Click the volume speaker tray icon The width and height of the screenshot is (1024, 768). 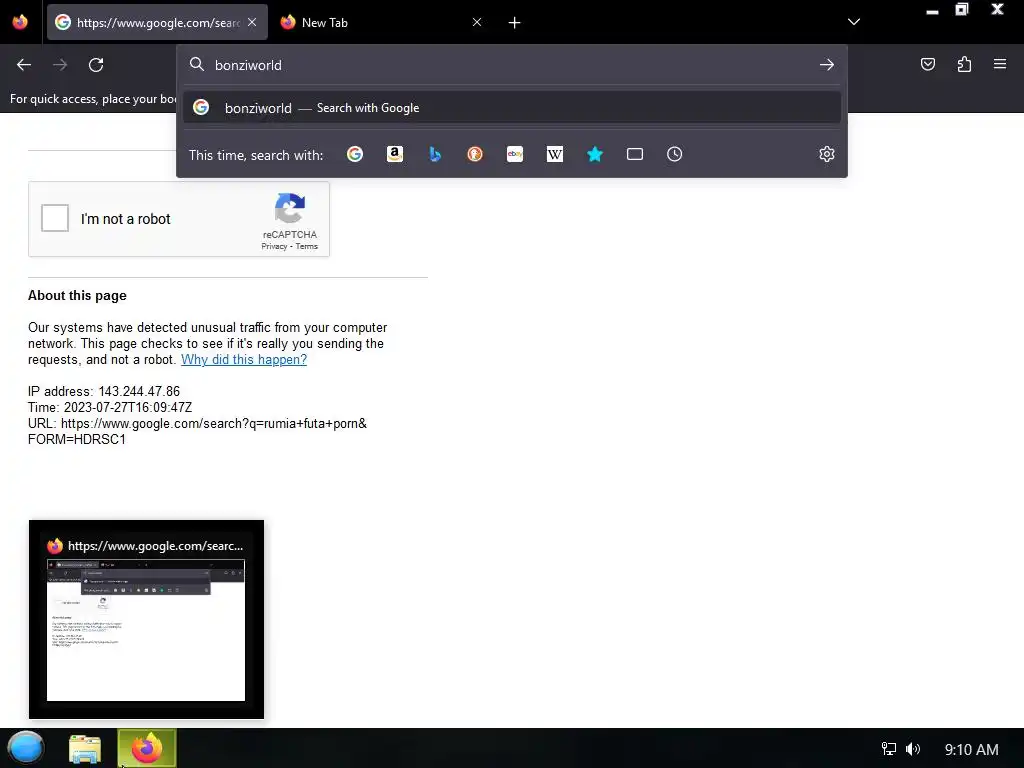click(913, 749)
